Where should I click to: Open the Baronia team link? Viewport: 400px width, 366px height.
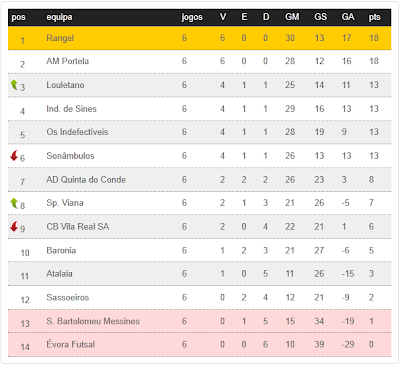point(61,250)
